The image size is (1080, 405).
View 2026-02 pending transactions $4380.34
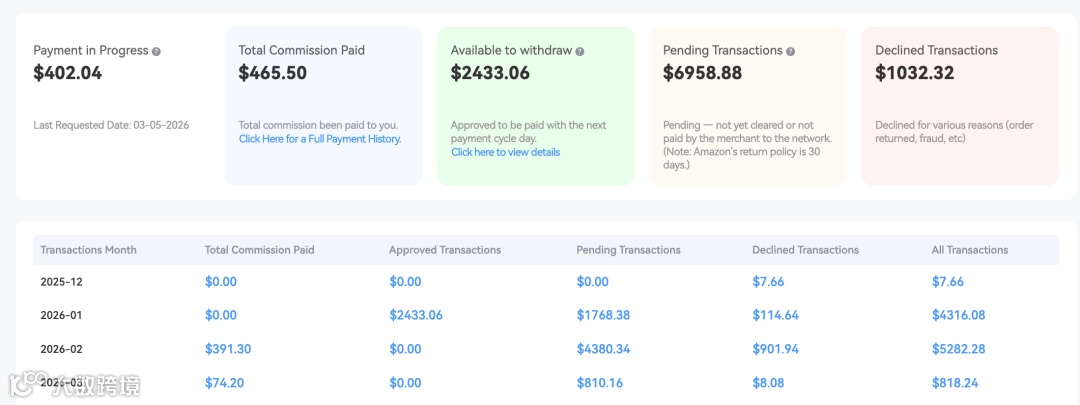(604, 349)
